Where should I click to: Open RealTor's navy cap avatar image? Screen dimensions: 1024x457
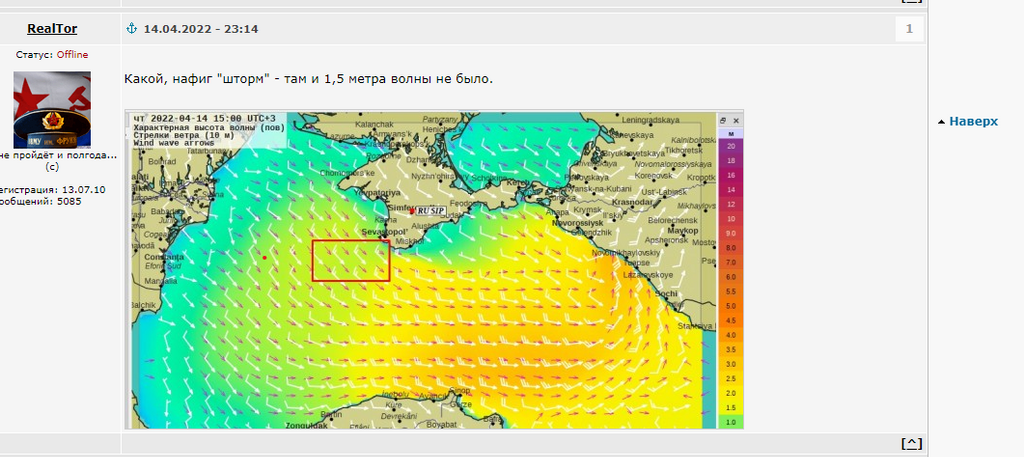coord(52,109)
